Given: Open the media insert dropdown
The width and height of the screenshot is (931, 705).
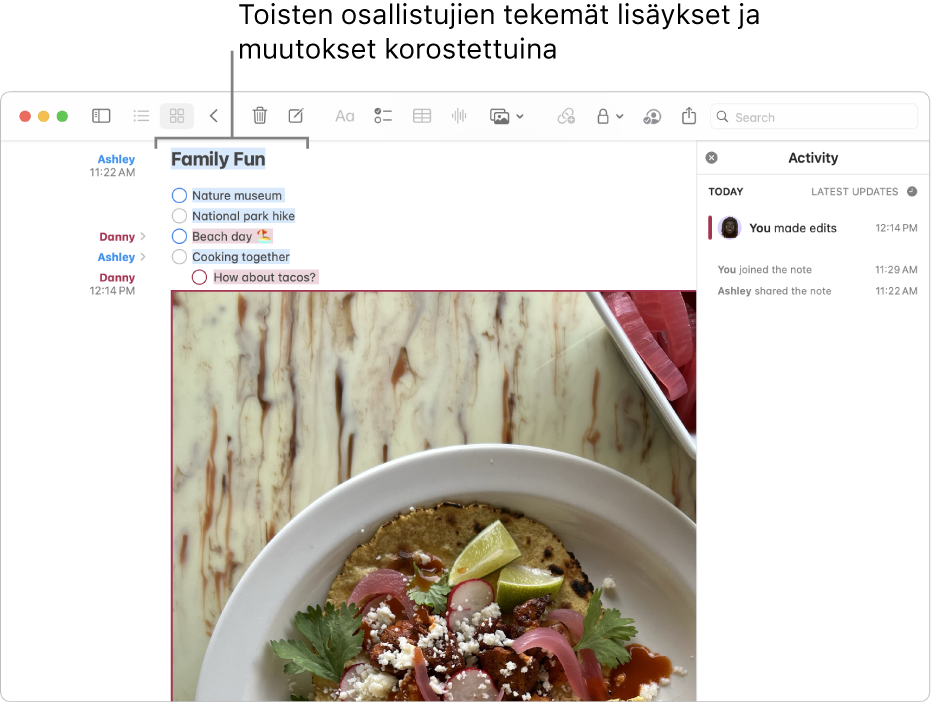Looking at the screenshot, I should 519,116.
